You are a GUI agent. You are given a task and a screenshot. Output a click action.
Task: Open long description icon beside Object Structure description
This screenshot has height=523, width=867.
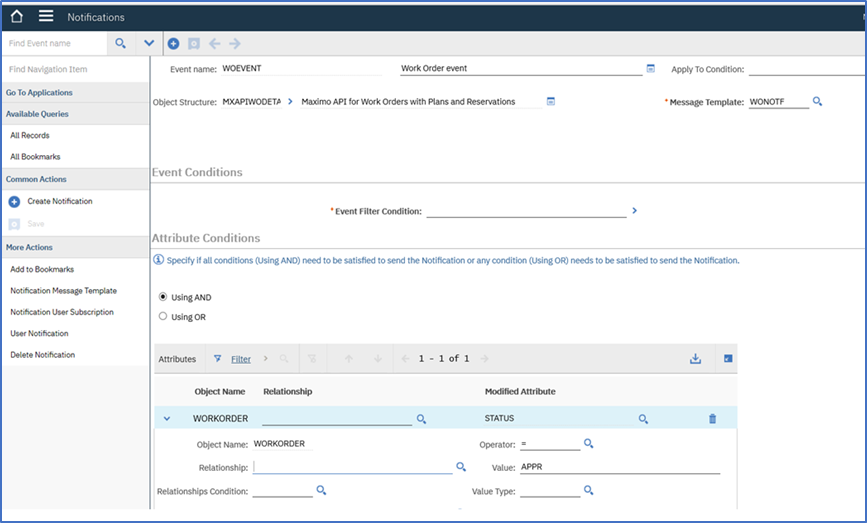coord(551,101)
